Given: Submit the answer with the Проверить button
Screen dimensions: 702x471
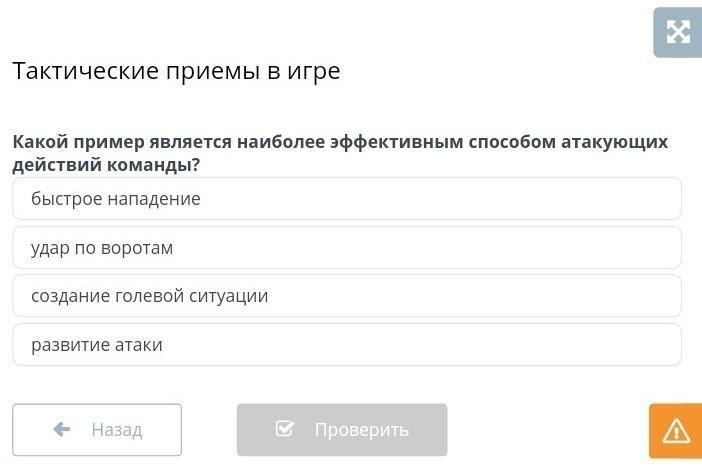Looking at the screenshot, I should coord(342,430).
